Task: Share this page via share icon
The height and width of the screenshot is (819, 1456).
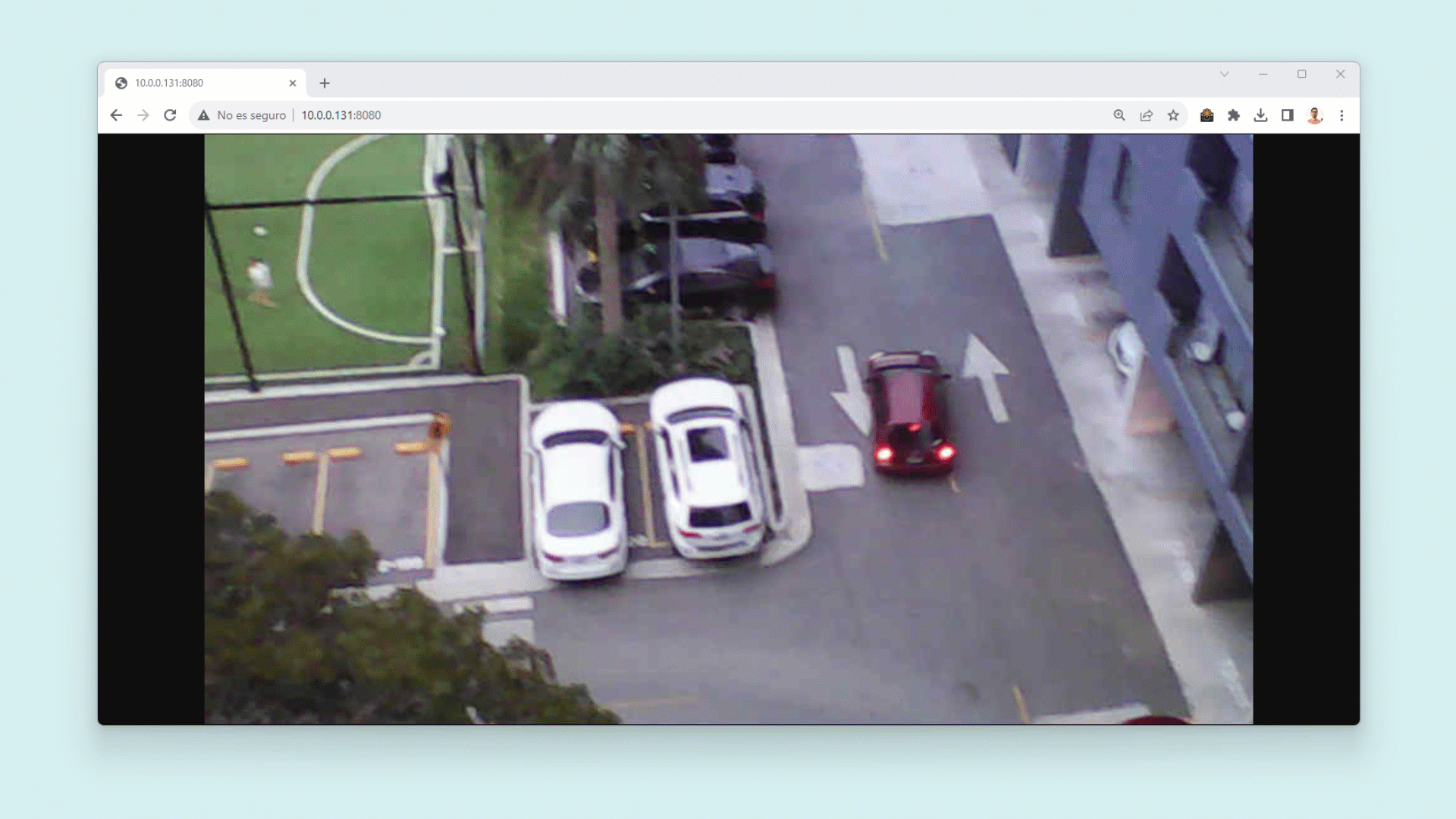Action: click(1147, 115)
